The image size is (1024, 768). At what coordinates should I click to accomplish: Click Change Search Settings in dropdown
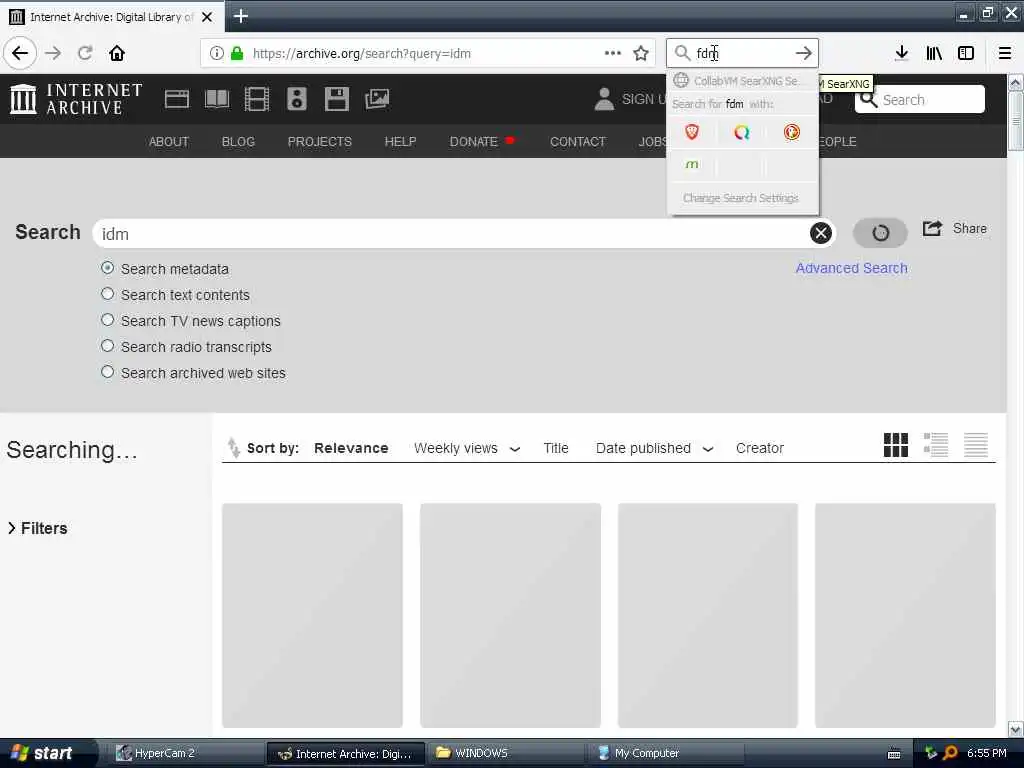[x=742, y=198]
